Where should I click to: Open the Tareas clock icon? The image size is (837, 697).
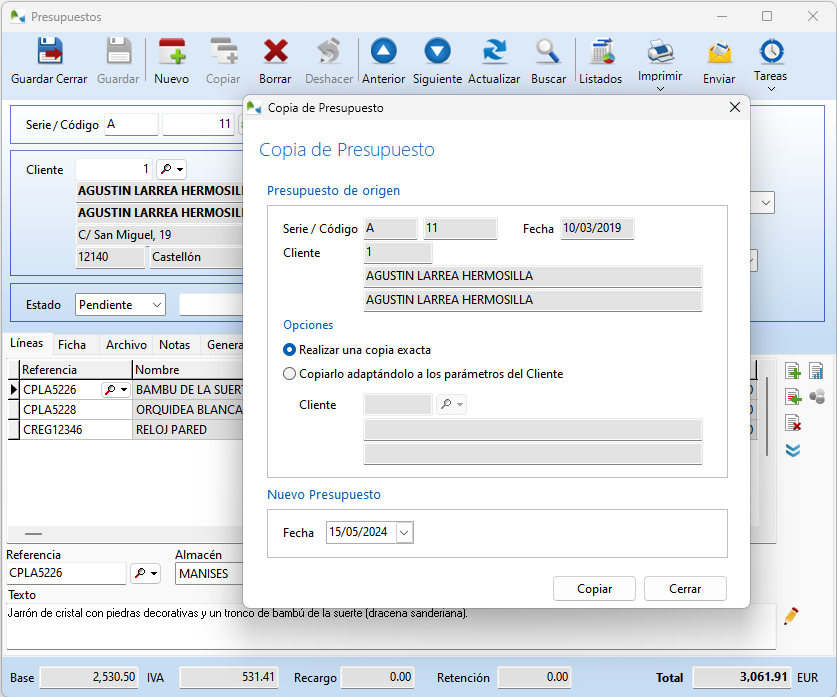(770, 50)
